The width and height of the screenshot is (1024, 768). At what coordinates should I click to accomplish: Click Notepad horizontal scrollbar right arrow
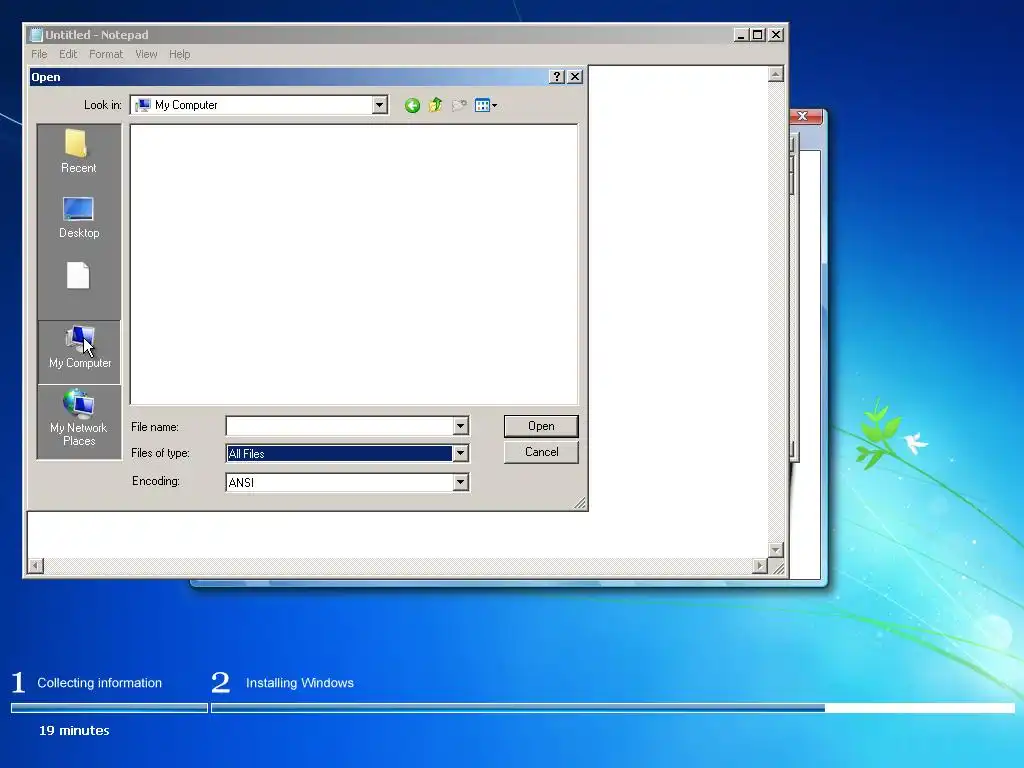tap(760, 566)
